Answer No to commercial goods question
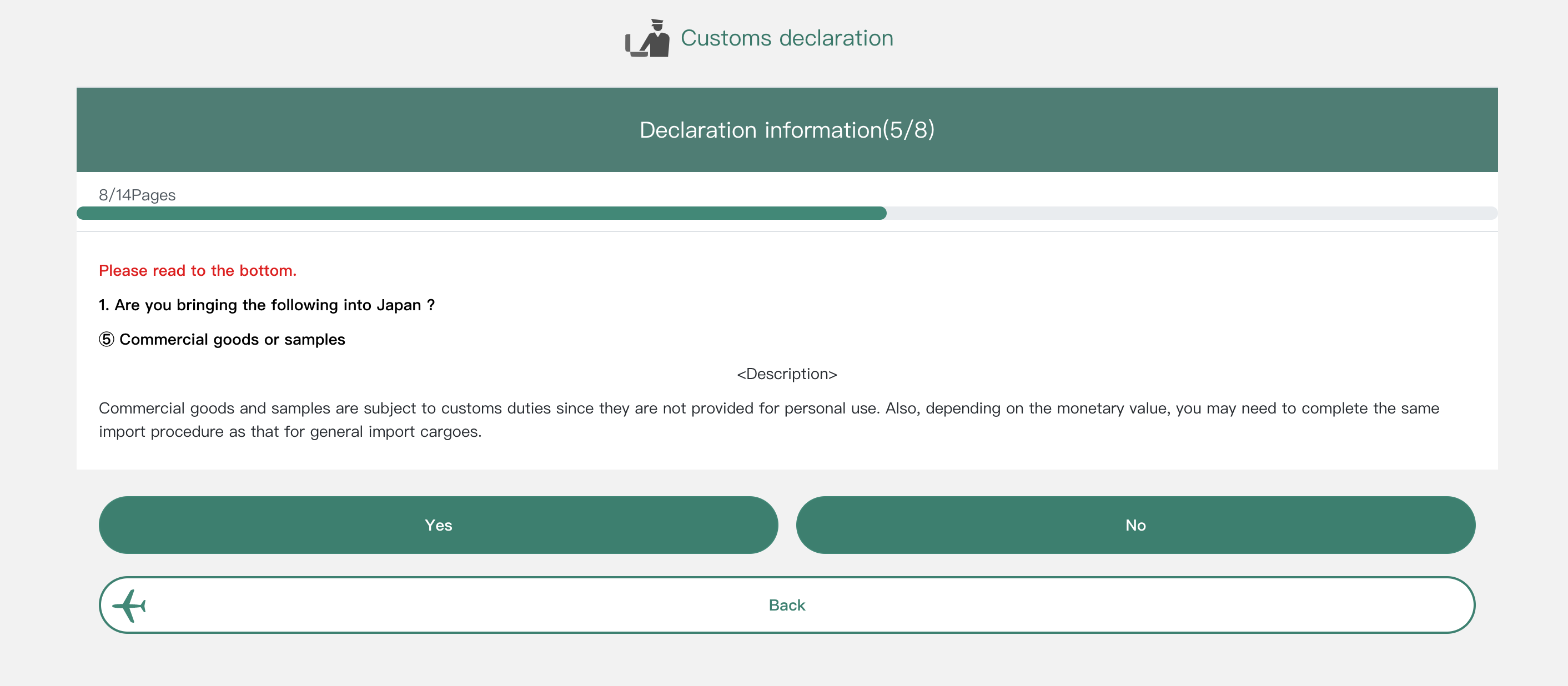This screenshot has height=686, width=1568. tap(1135, 524)
